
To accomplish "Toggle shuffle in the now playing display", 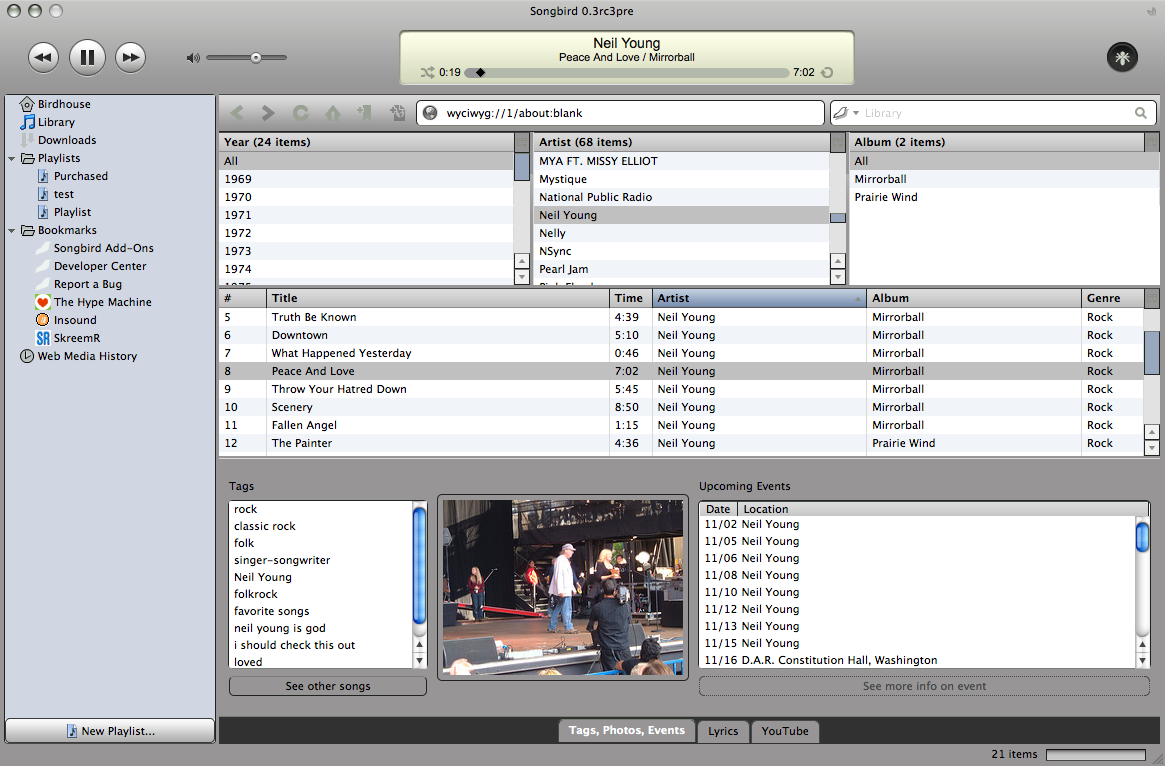I will 427,72.
